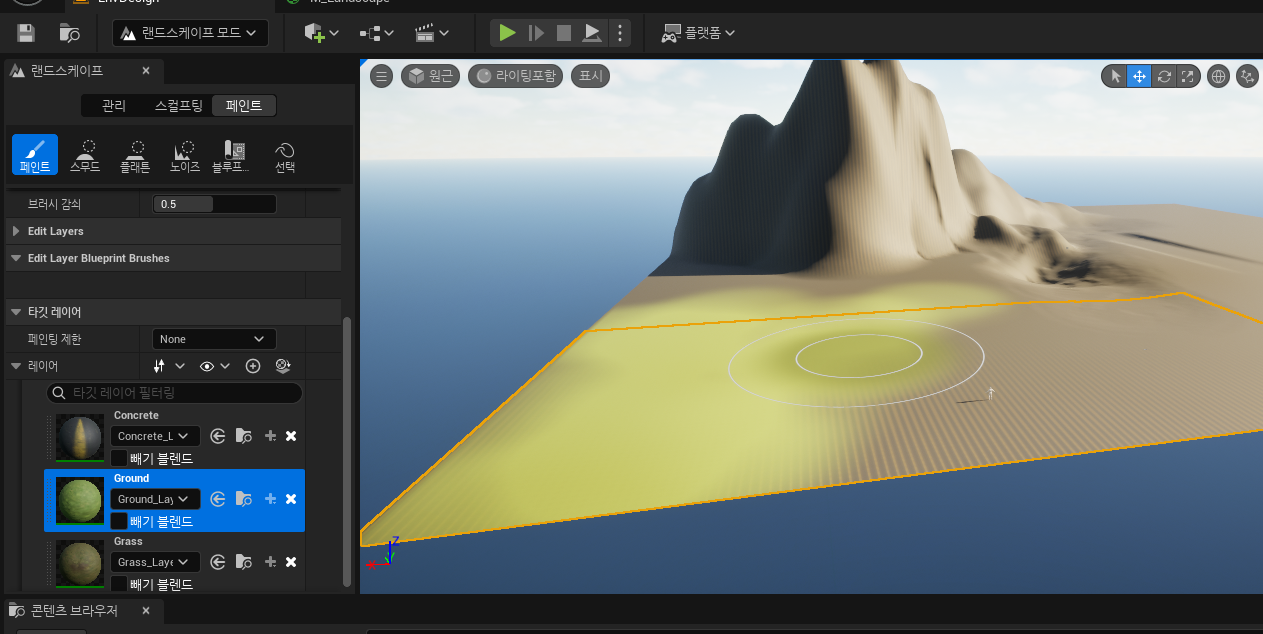1263x634 pixels.
Task: Toggle 빼기 블렌드 checkbox for Ground
Action: pos(119,522)
